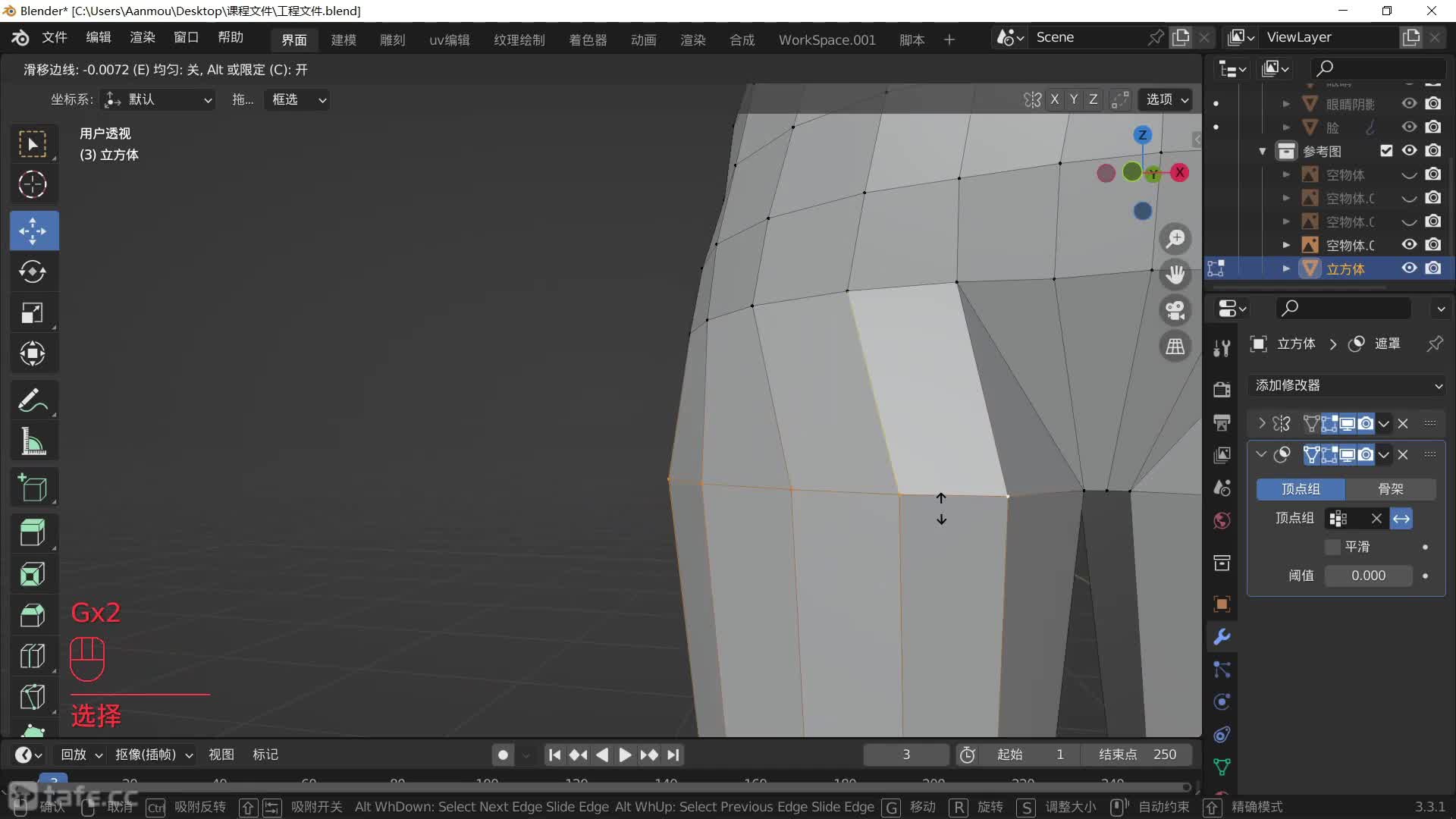Toggle mirror Y axis button
Viewport: 1456px width, 819px height.
click(1074, 99)
